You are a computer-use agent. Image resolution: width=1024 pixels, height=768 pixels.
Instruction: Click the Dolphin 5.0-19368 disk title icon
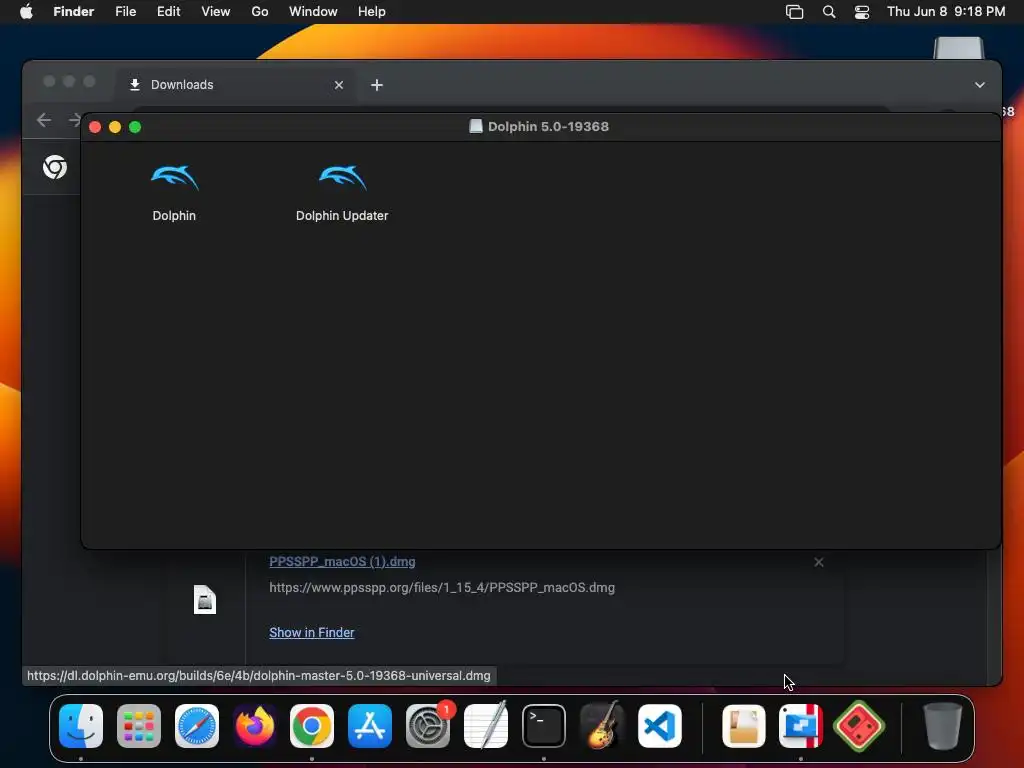[x=475, y=127]
